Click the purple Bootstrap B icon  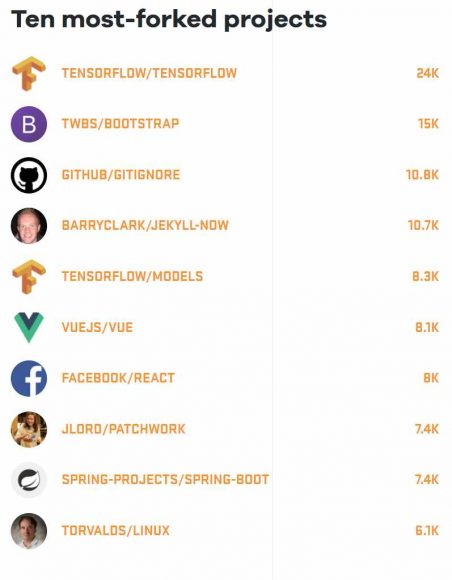pos(29,124)
